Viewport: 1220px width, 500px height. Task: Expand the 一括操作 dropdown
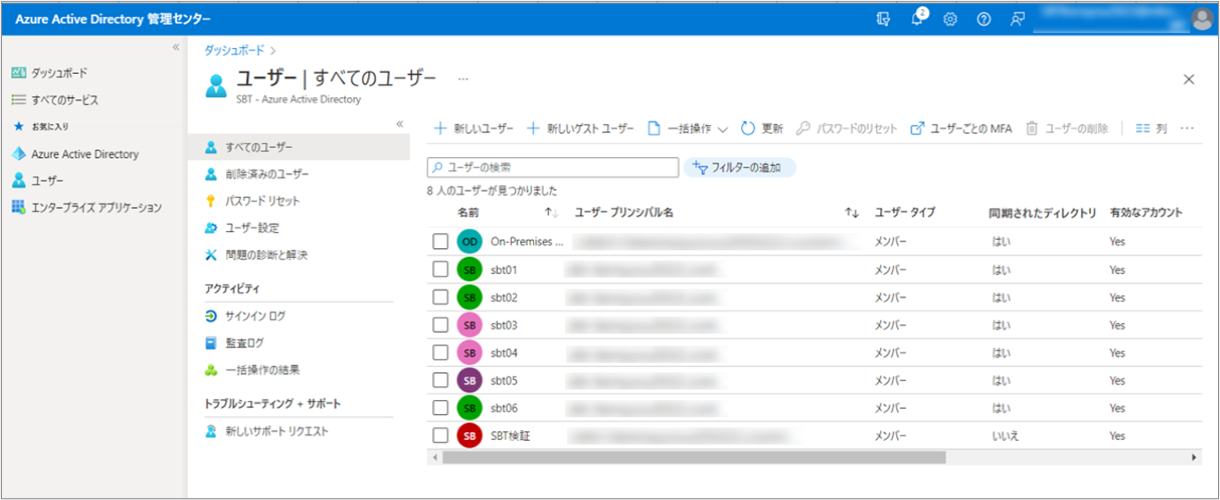(688, 129)
